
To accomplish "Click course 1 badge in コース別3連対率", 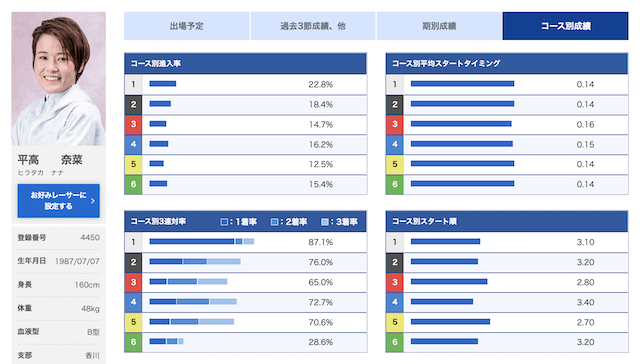I will click(x=133, y=242).
